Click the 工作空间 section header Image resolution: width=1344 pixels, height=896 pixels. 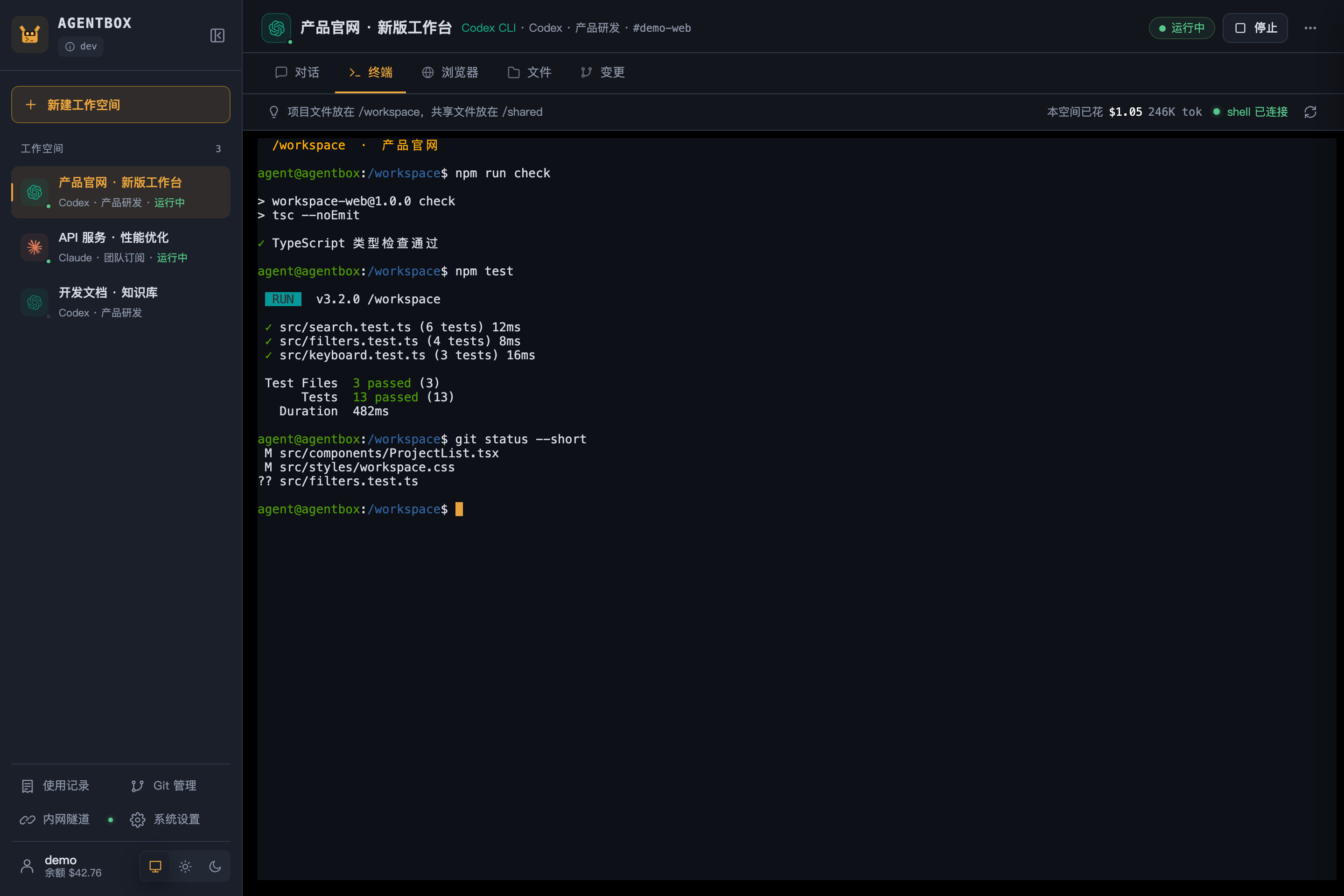[x=42, y=148]
